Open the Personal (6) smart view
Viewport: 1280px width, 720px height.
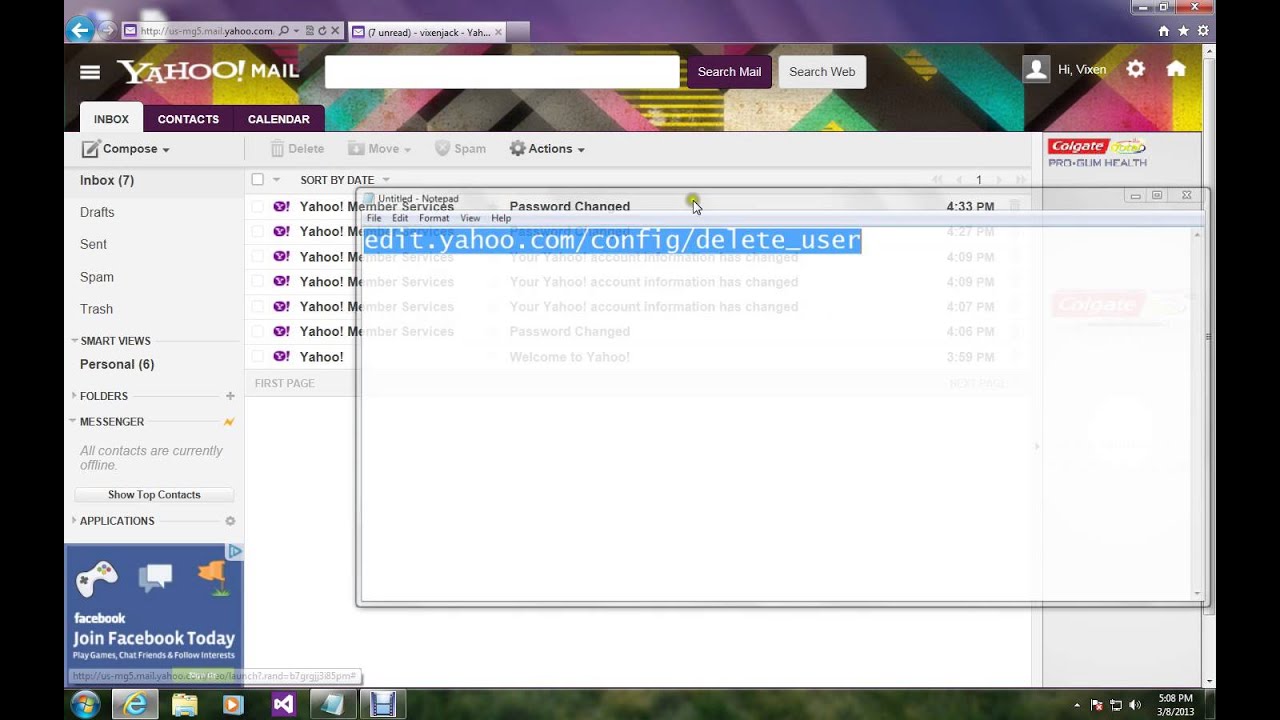[117, 364]
